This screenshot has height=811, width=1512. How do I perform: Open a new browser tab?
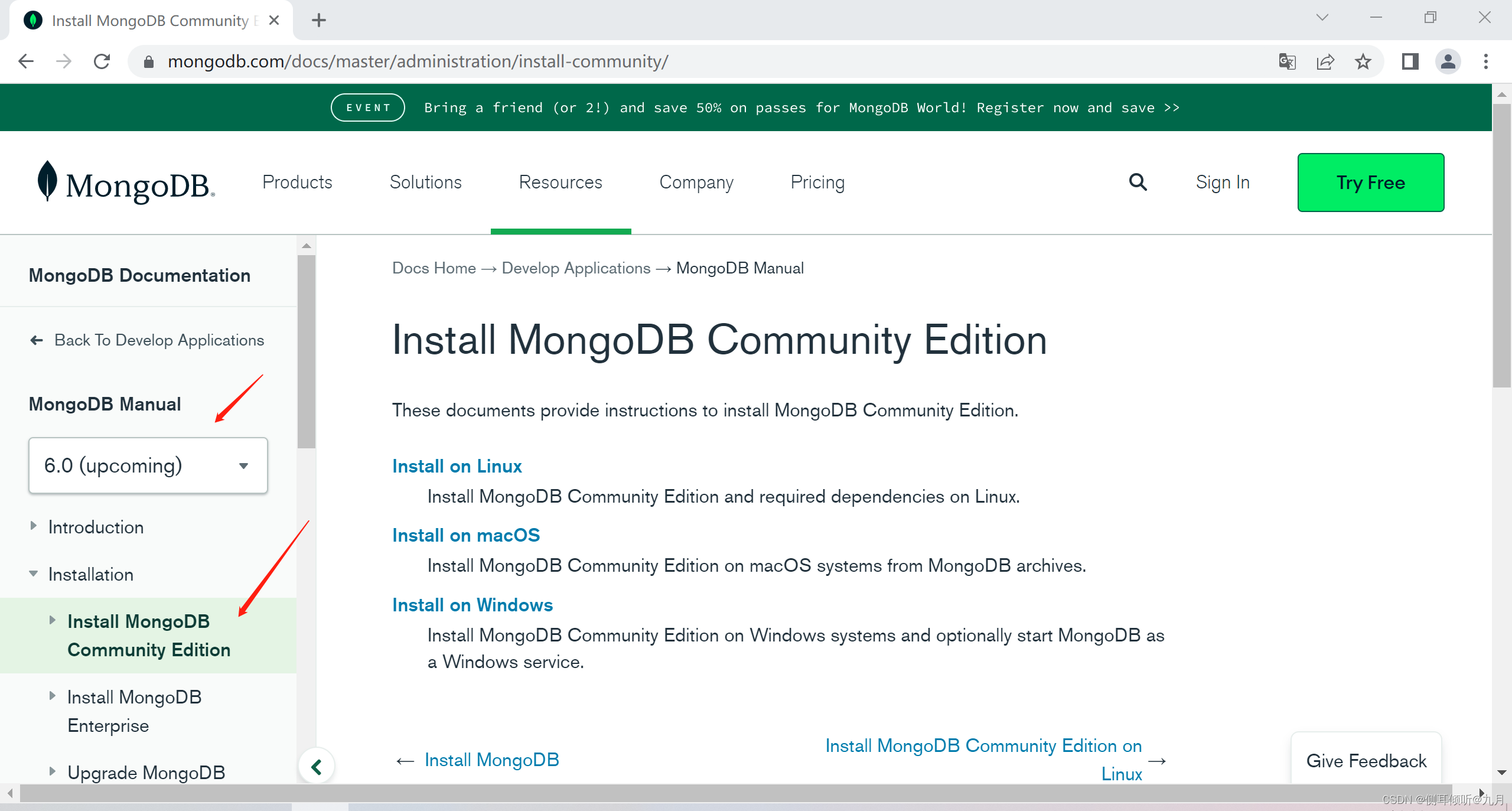pyautogui.click(x=319, y=20)
